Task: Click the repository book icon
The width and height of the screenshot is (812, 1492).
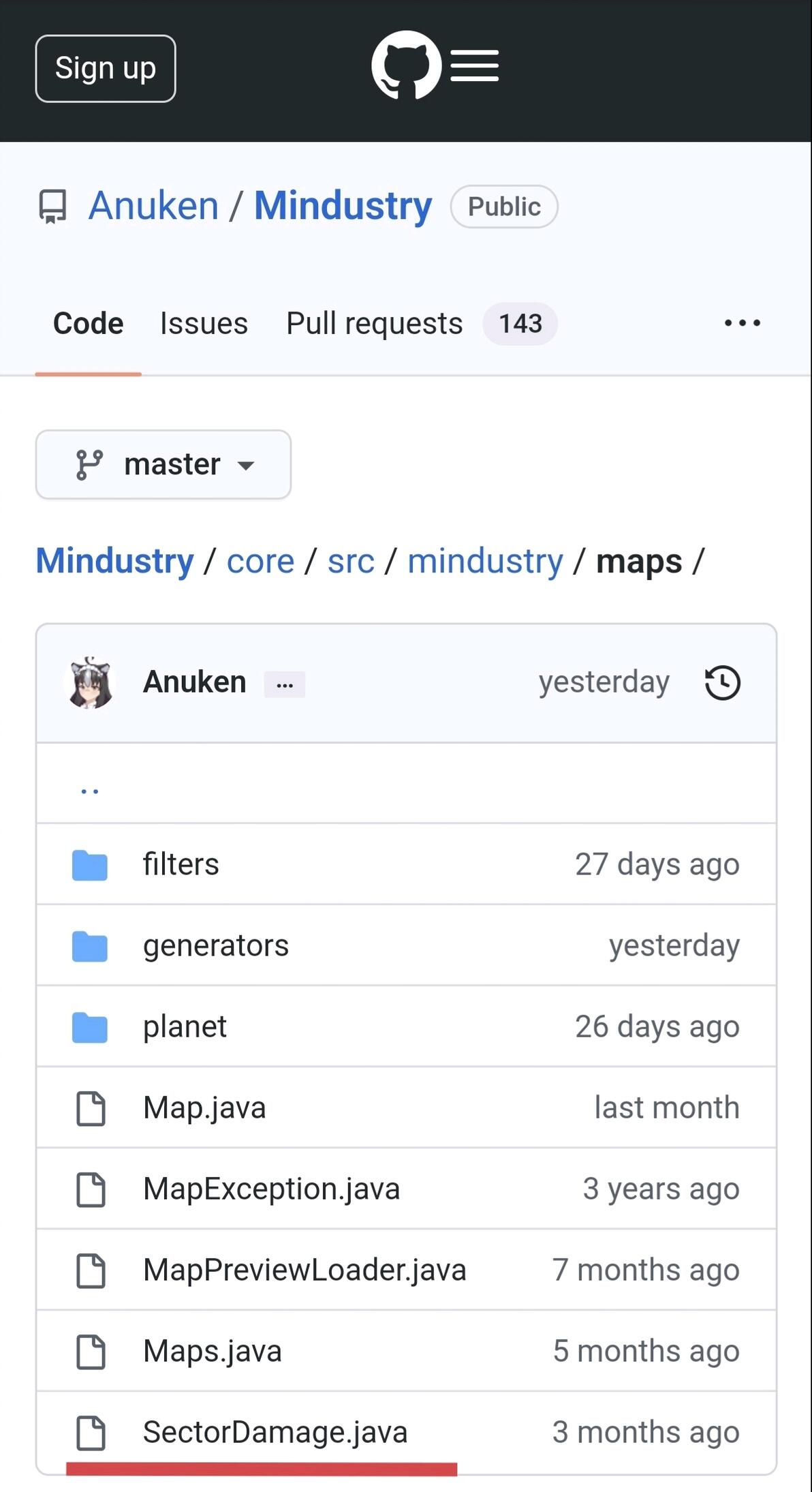Action: point(52,207)
